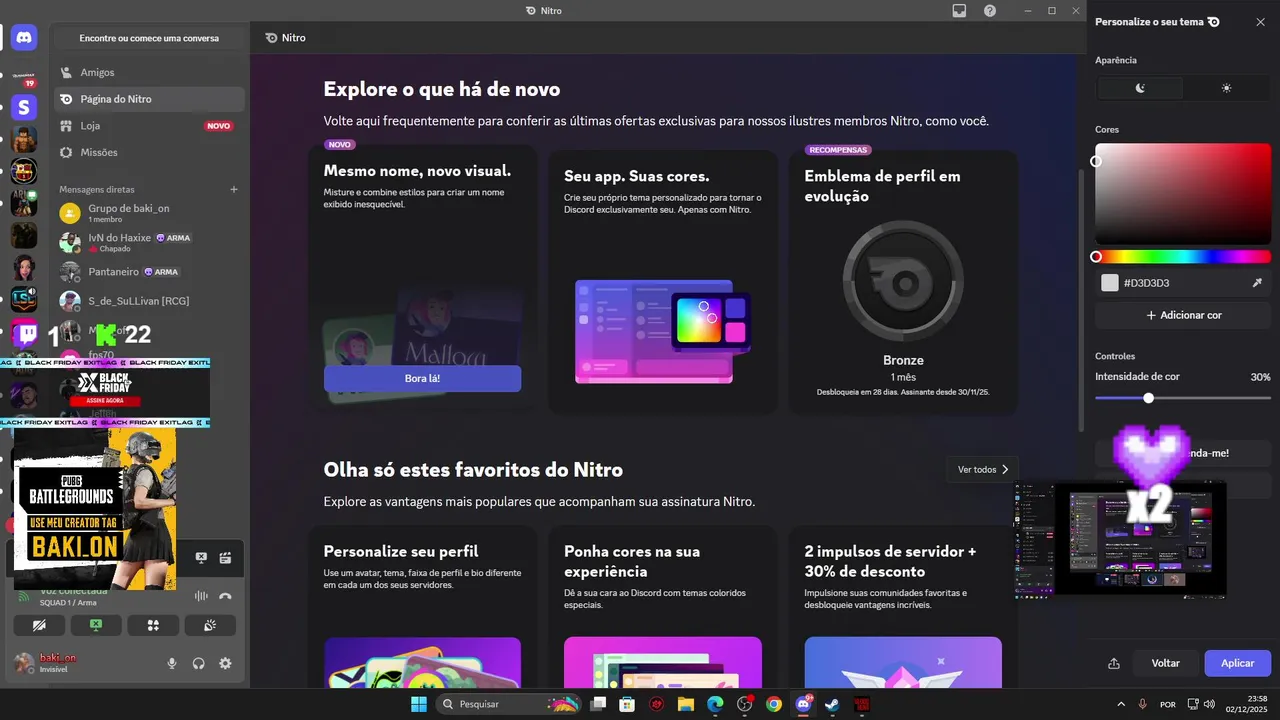1280x720 pixels.
Task: Add a new direct message plus icon
Action: pyautogui.click(x=234, y=189)
